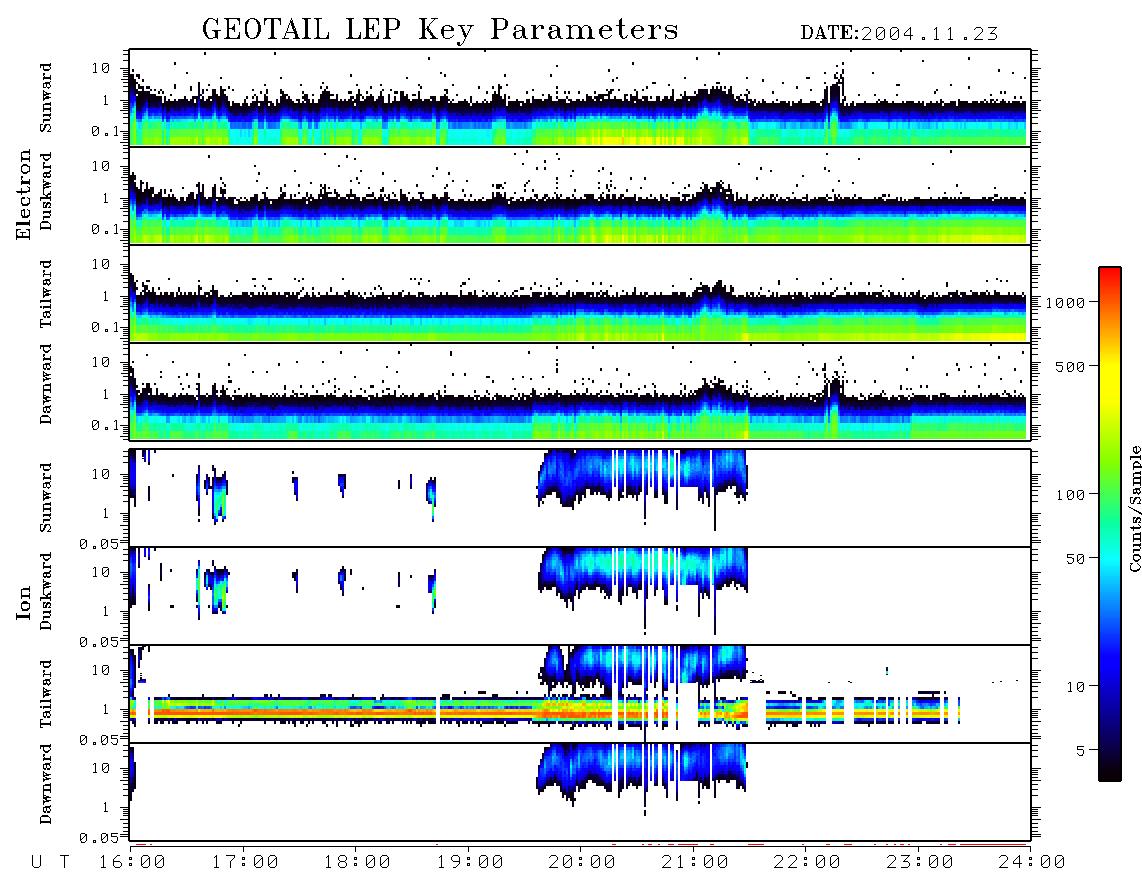
Task: Click "0.05" tick of Ion Dawnward panel
Action: click(x=98, y=838)
